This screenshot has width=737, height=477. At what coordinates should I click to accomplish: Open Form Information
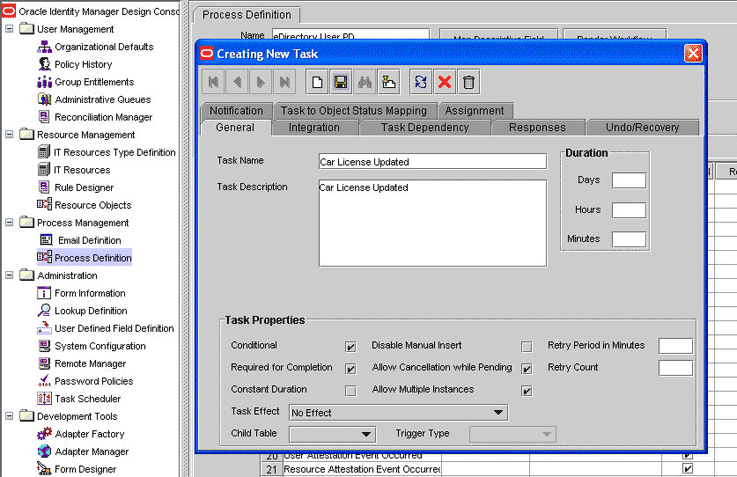click(x=90, y=293)
